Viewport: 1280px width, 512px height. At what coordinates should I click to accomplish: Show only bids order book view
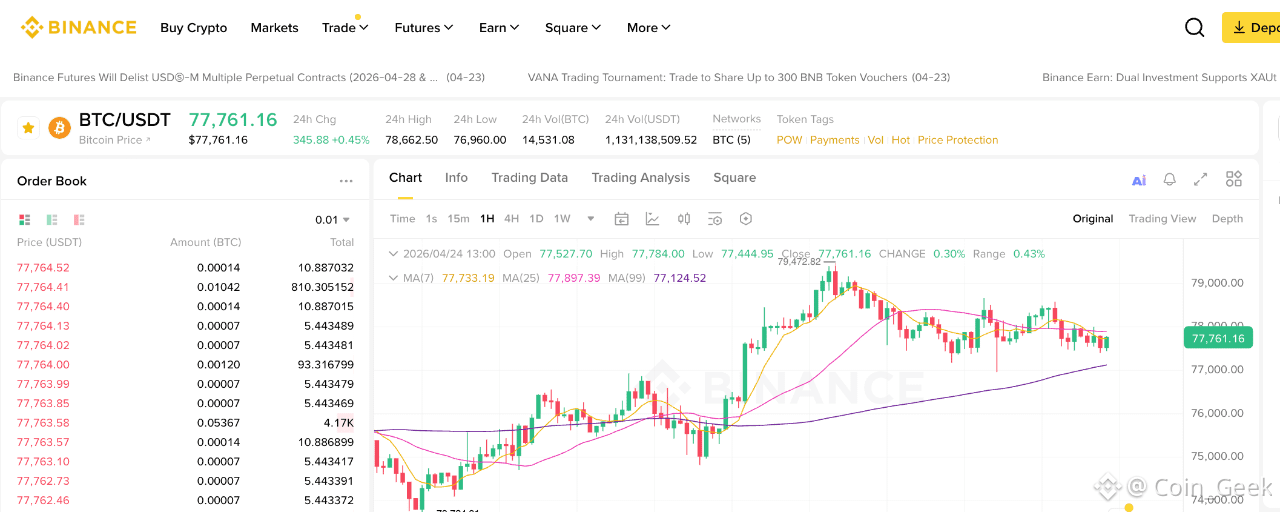pyautogui.click(x=52, y=219)
